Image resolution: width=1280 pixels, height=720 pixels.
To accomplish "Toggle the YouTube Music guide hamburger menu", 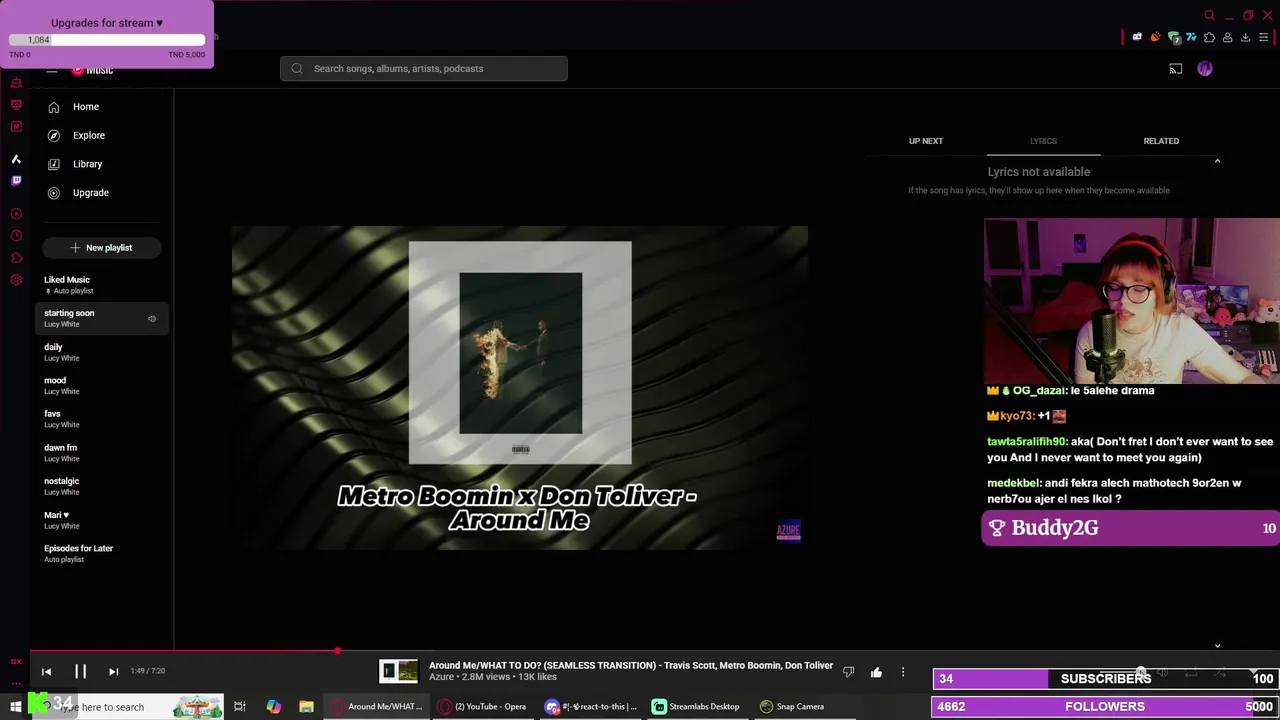I will pyautogui.click(x=51, y=70).
